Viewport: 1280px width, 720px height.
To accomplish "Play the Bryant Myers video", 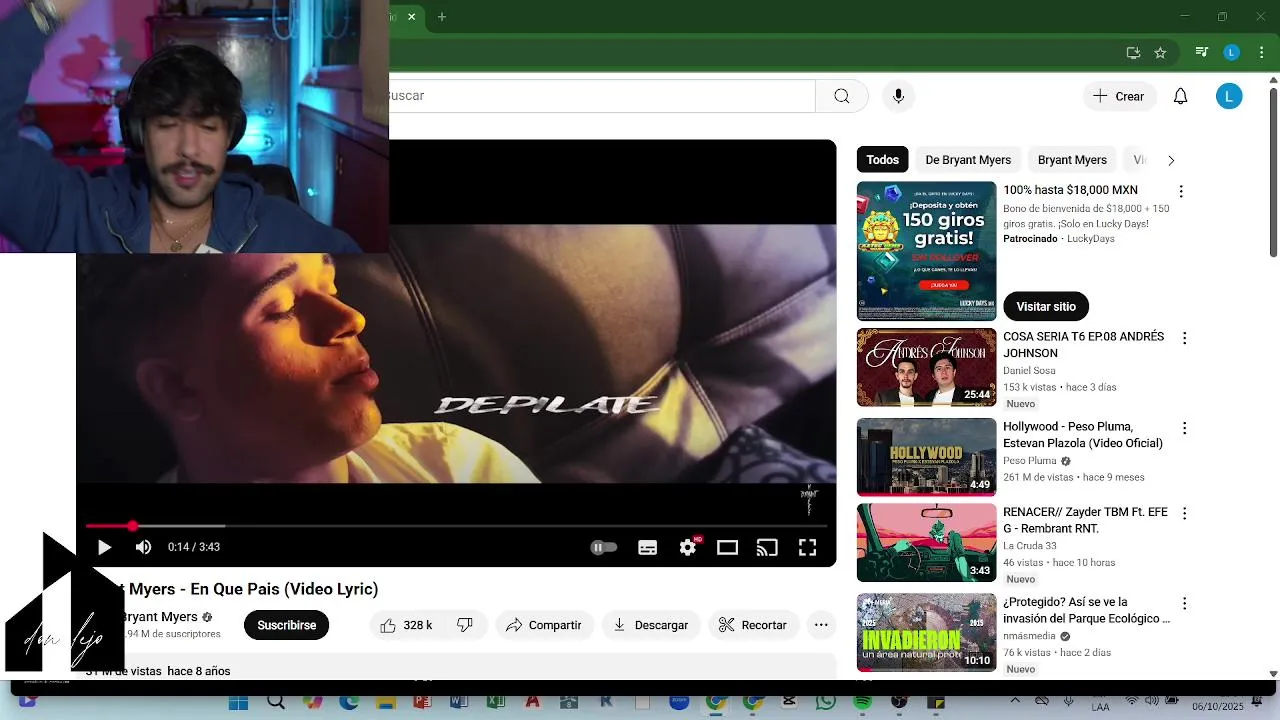I will tap(104, 547).
